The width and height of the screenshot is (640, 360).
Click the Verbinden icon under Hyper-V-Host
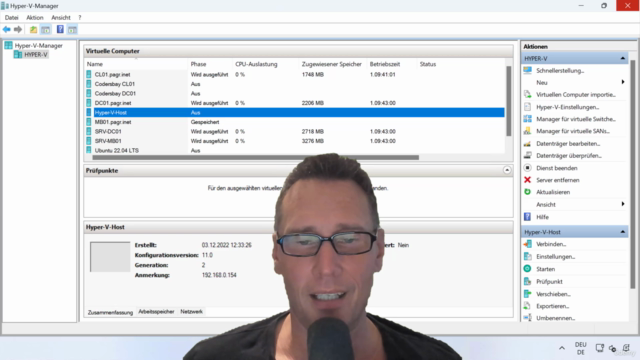pyautogui.click(x=527, y=244)
